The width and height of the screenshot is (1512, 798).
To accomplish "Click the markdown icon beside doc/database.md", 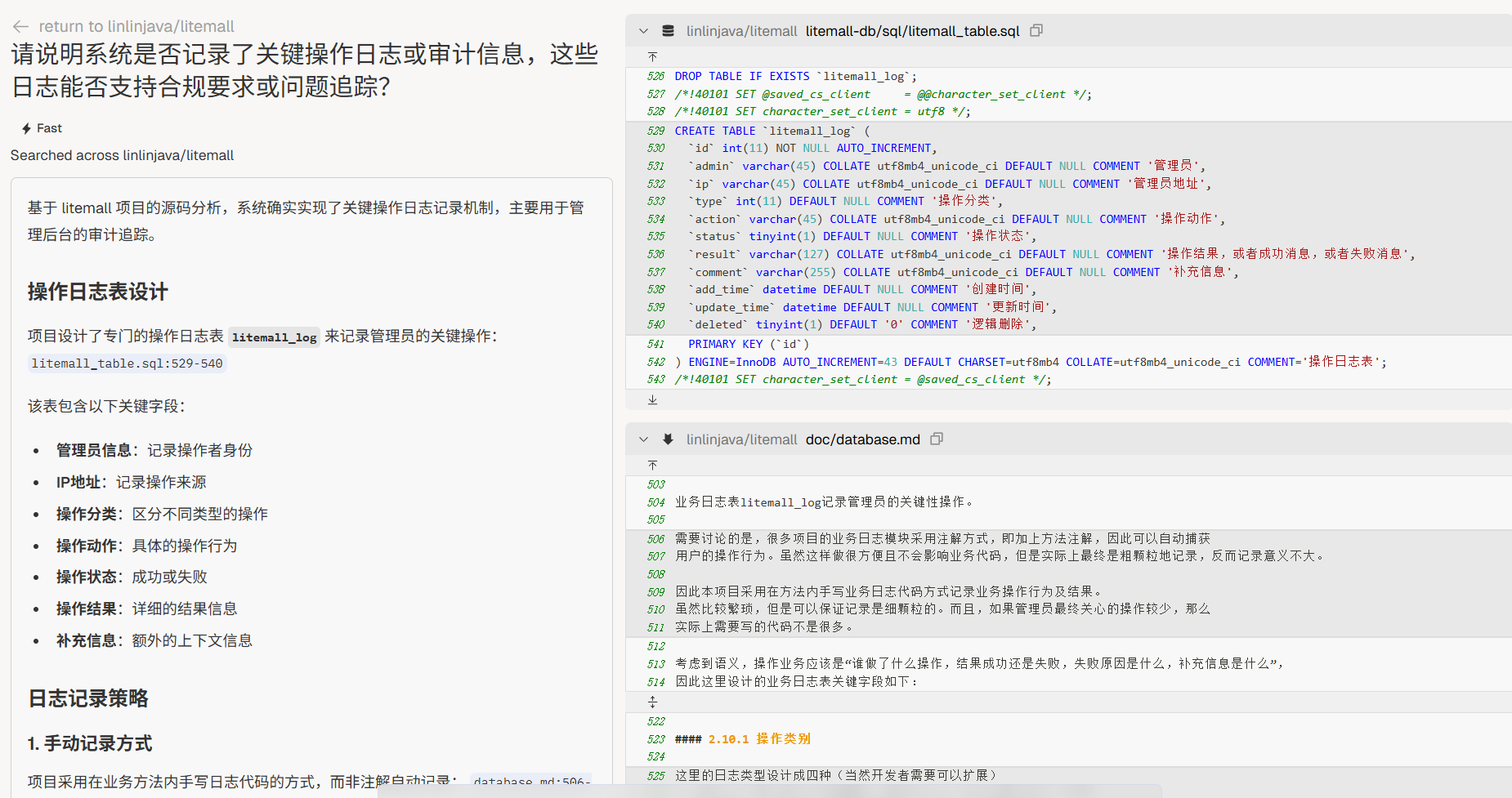I will 668,439.
